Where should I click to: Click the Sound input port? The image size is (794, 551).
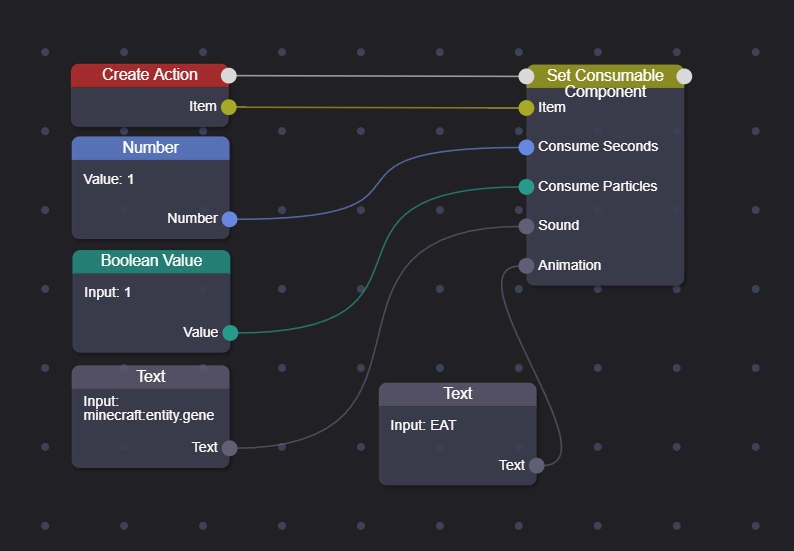click(527, 226)
